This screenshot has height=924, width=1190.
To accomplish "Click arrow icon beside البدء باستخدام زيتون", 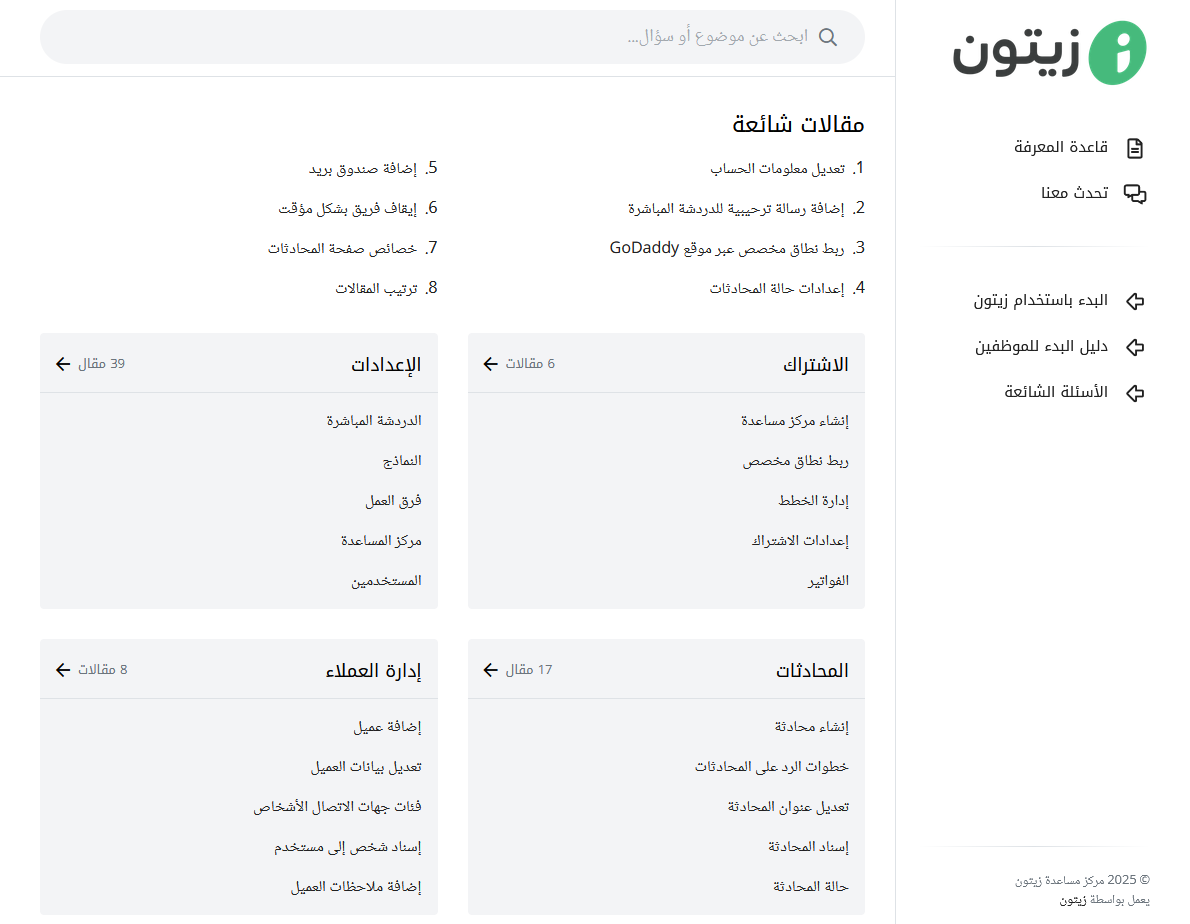I will click(1135, 301).
